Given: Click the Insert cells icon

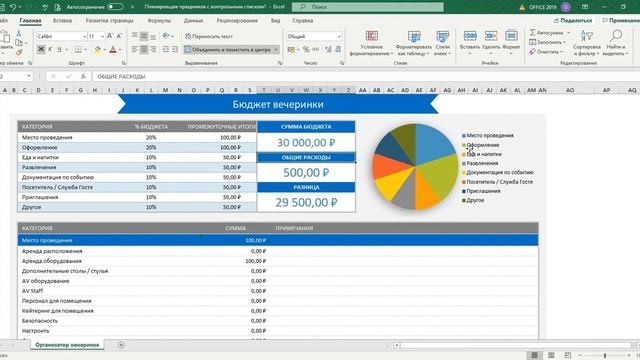Looking at the screenshot, I should (470, 36).
